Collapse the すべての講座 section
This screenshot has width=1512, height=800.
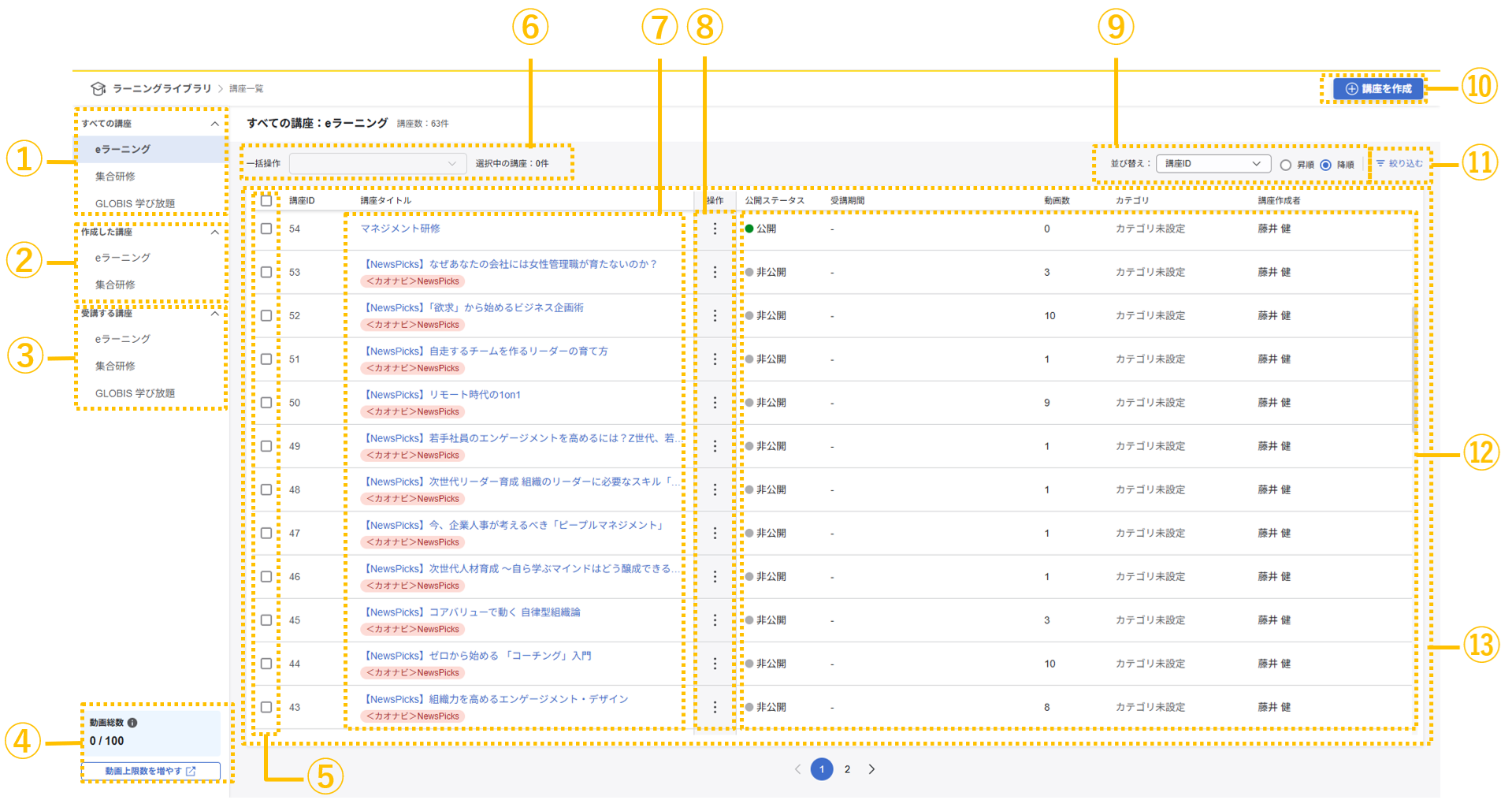214,124
